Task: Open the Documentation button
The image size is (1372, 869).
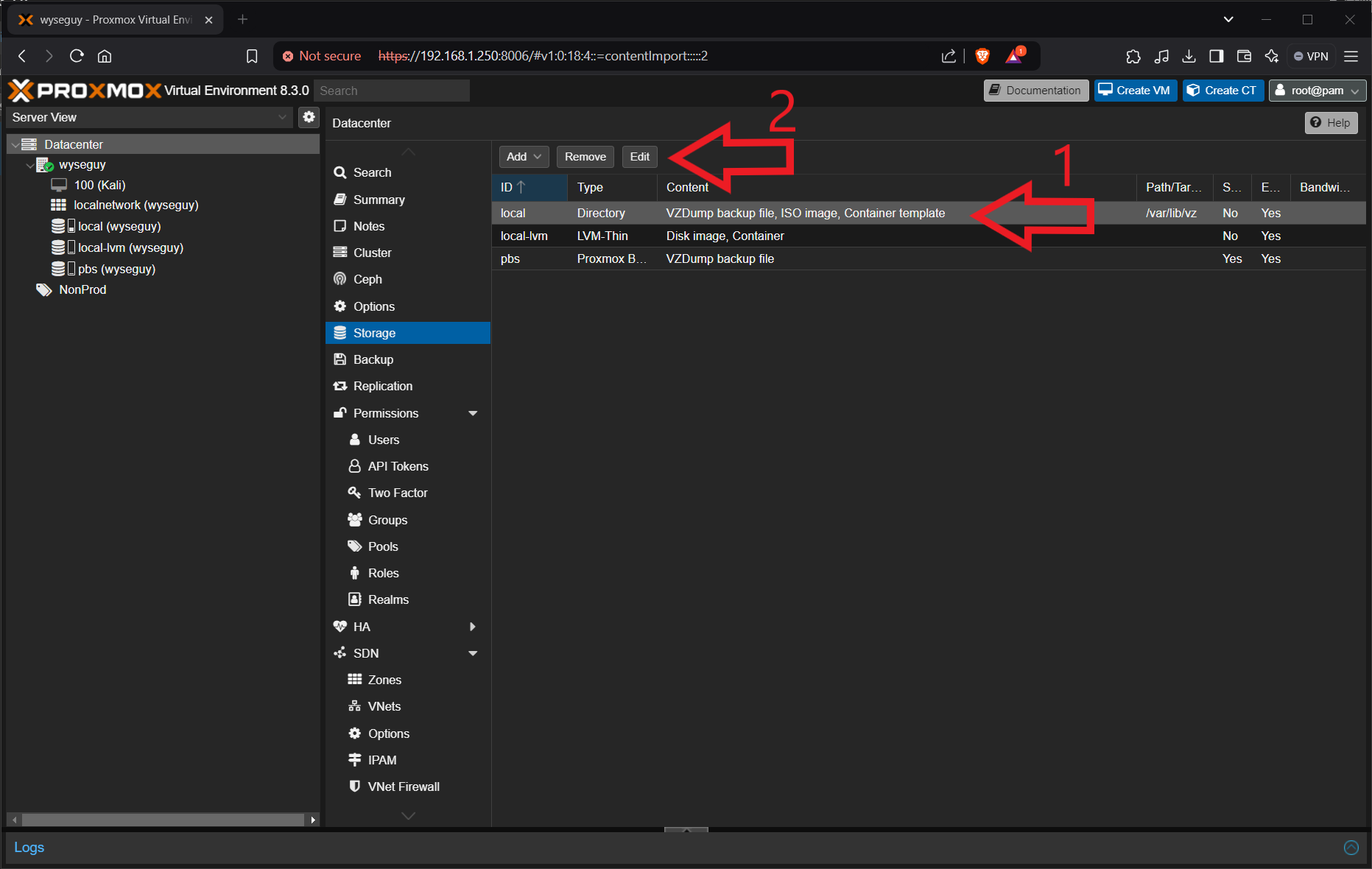Action: point(1035,91)
